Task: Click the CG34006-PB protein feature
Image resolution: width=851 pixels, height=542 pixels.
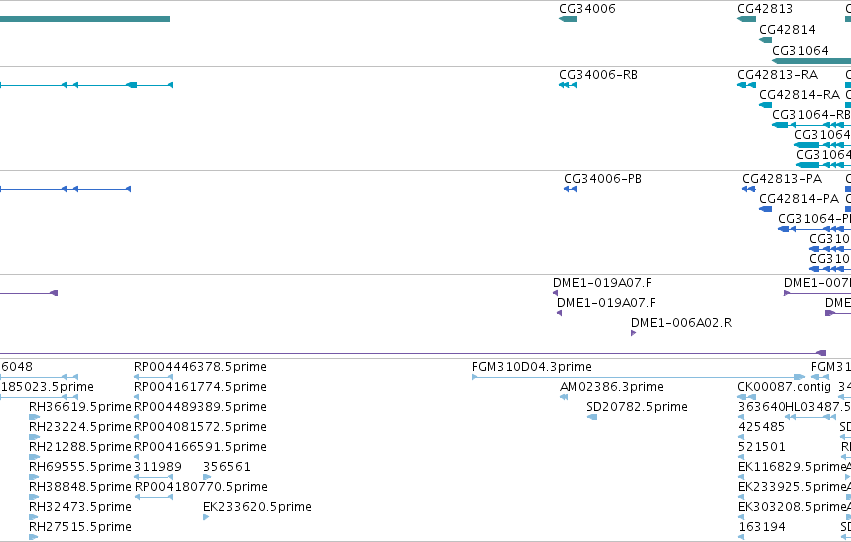Action: pyautogui.click(x=570, y=189)
